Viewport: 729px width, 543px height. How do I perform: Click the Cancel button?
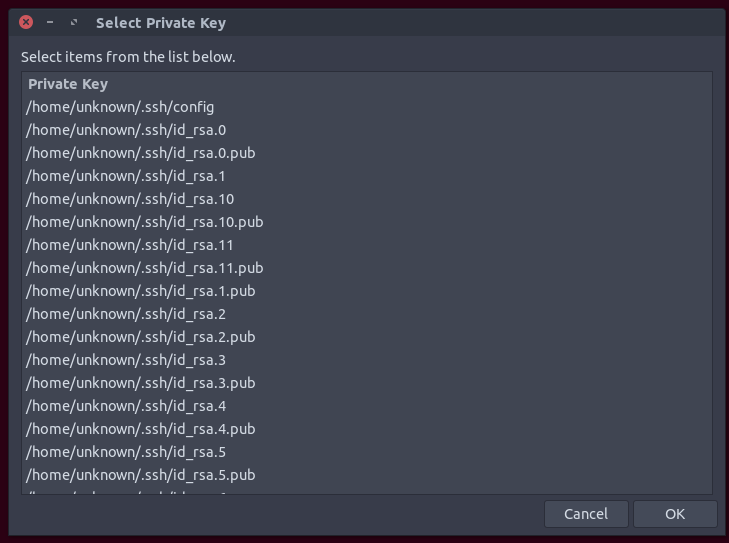(586, 514)
